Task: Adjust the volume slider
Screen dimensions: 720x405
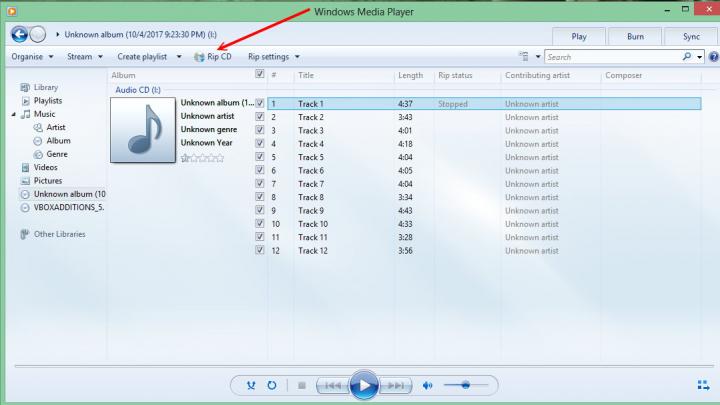Action: [x=465, y=385]
